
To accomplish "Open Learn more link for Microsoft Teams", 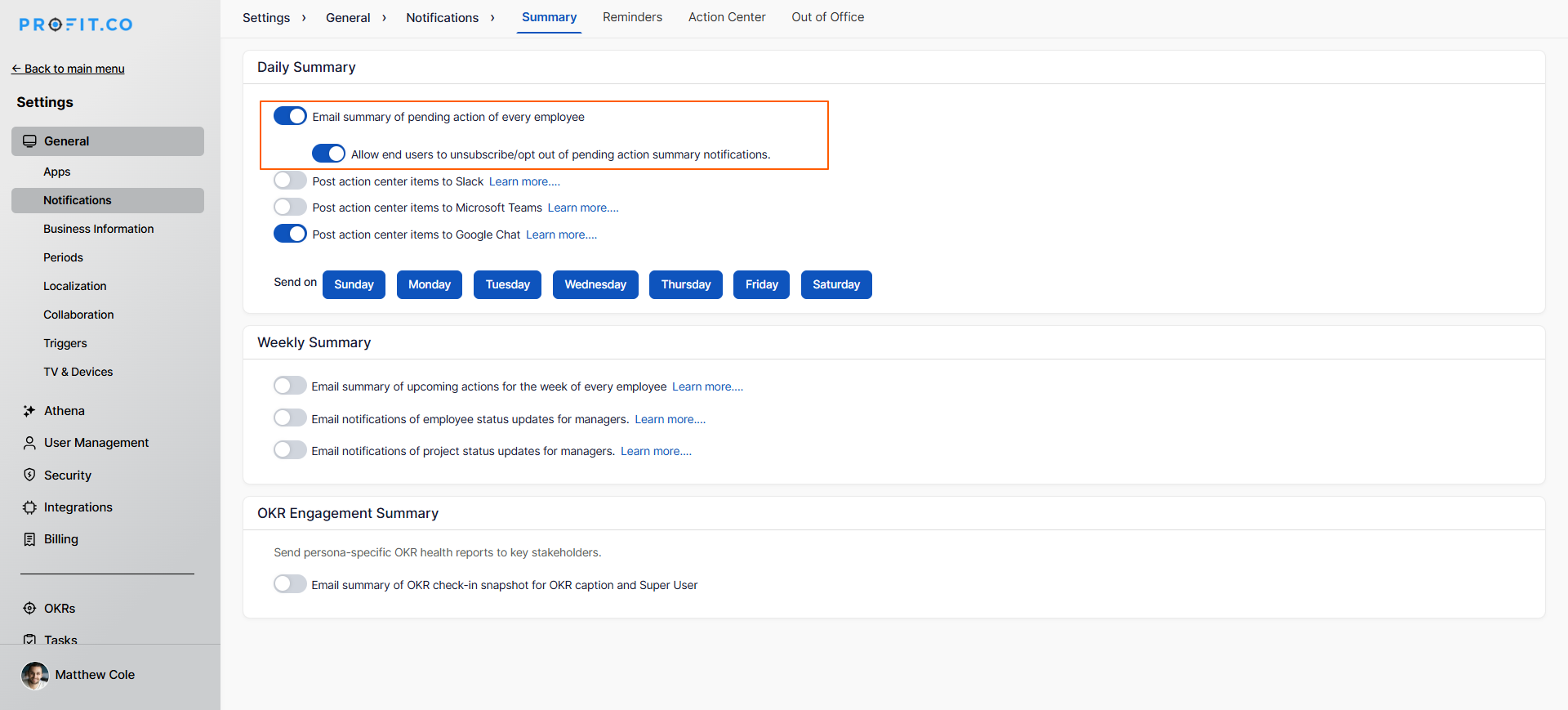I will (583, 208).
